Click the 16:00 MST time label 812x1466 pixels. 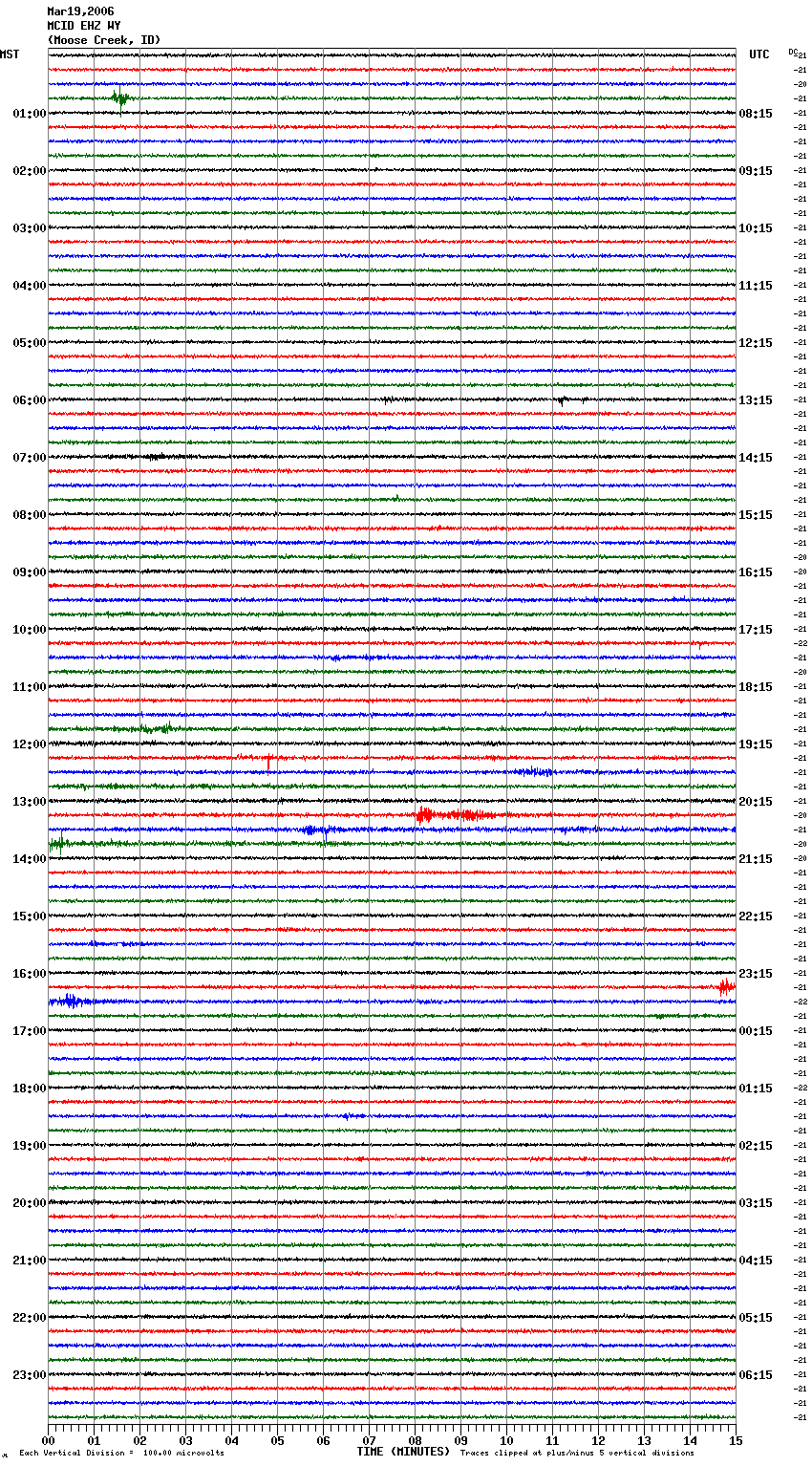[30, 974]
